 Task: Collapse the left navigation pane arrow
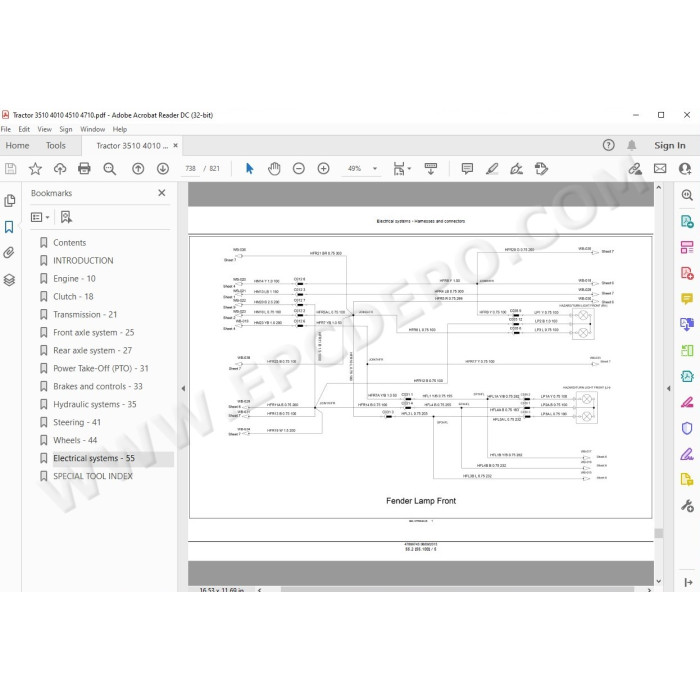tap(183, 388)
